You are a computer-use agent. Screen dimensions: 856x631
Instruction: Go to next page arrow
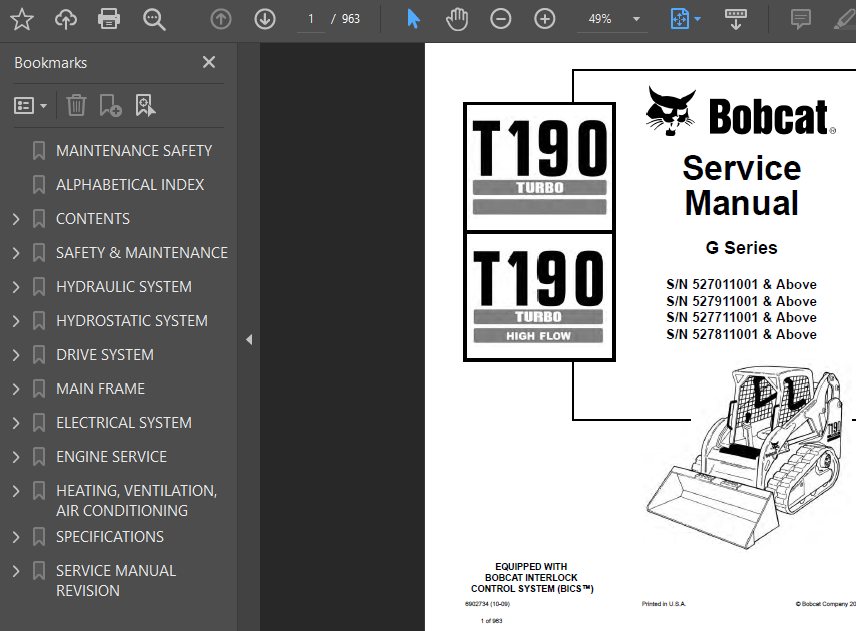[x=265, y=19]
